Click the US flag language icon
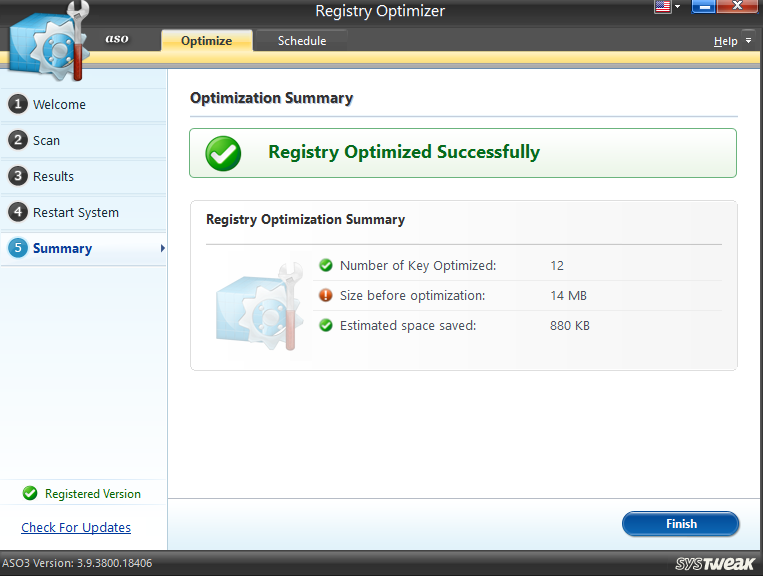 click(x=663, y=7)
